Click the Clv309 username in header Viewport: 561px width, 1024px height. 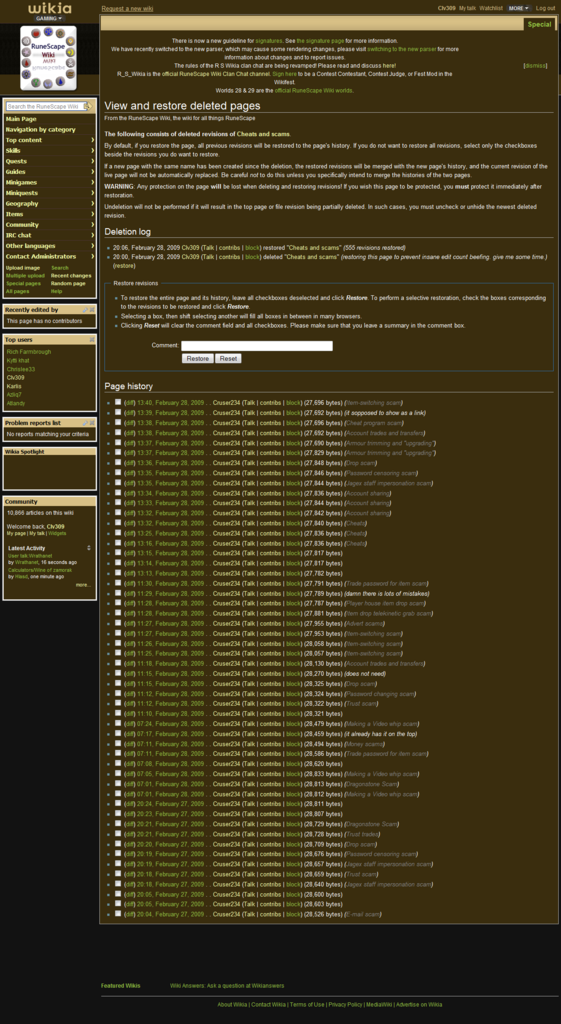(446, 8)
